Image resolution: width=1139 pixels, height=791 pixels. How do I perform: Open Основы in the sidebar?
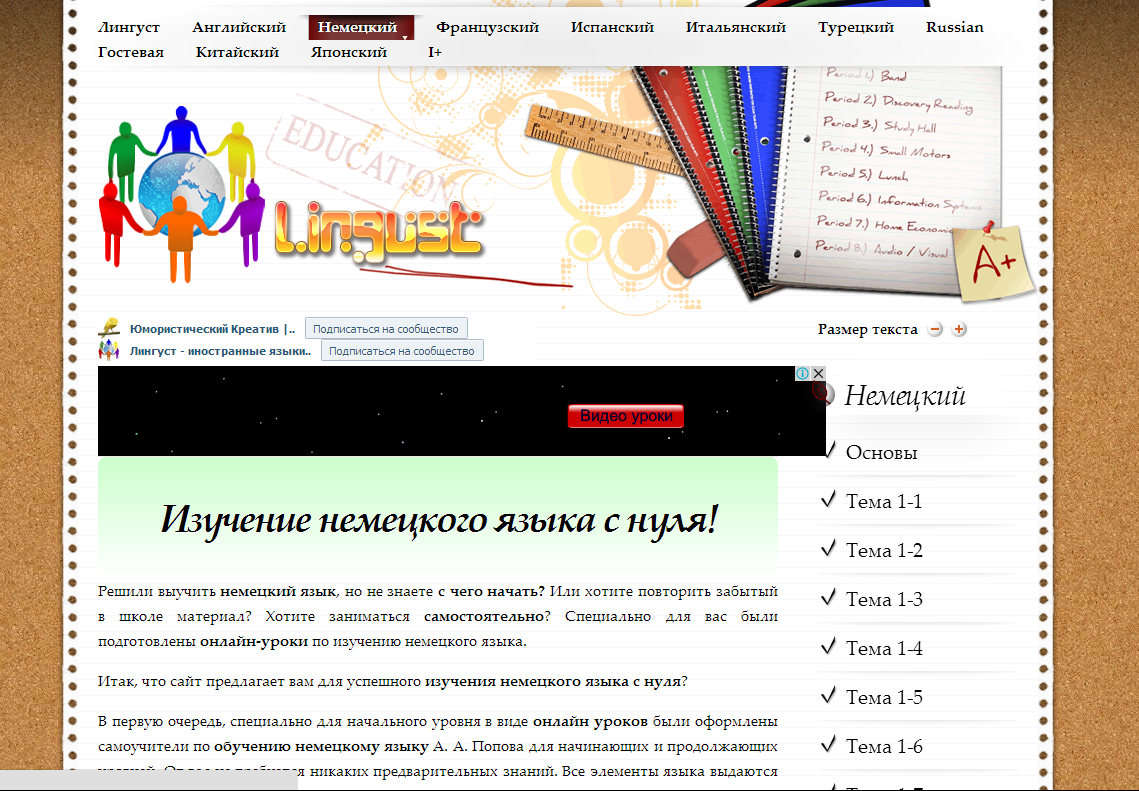pyautogui.click(x=881, y=453)
